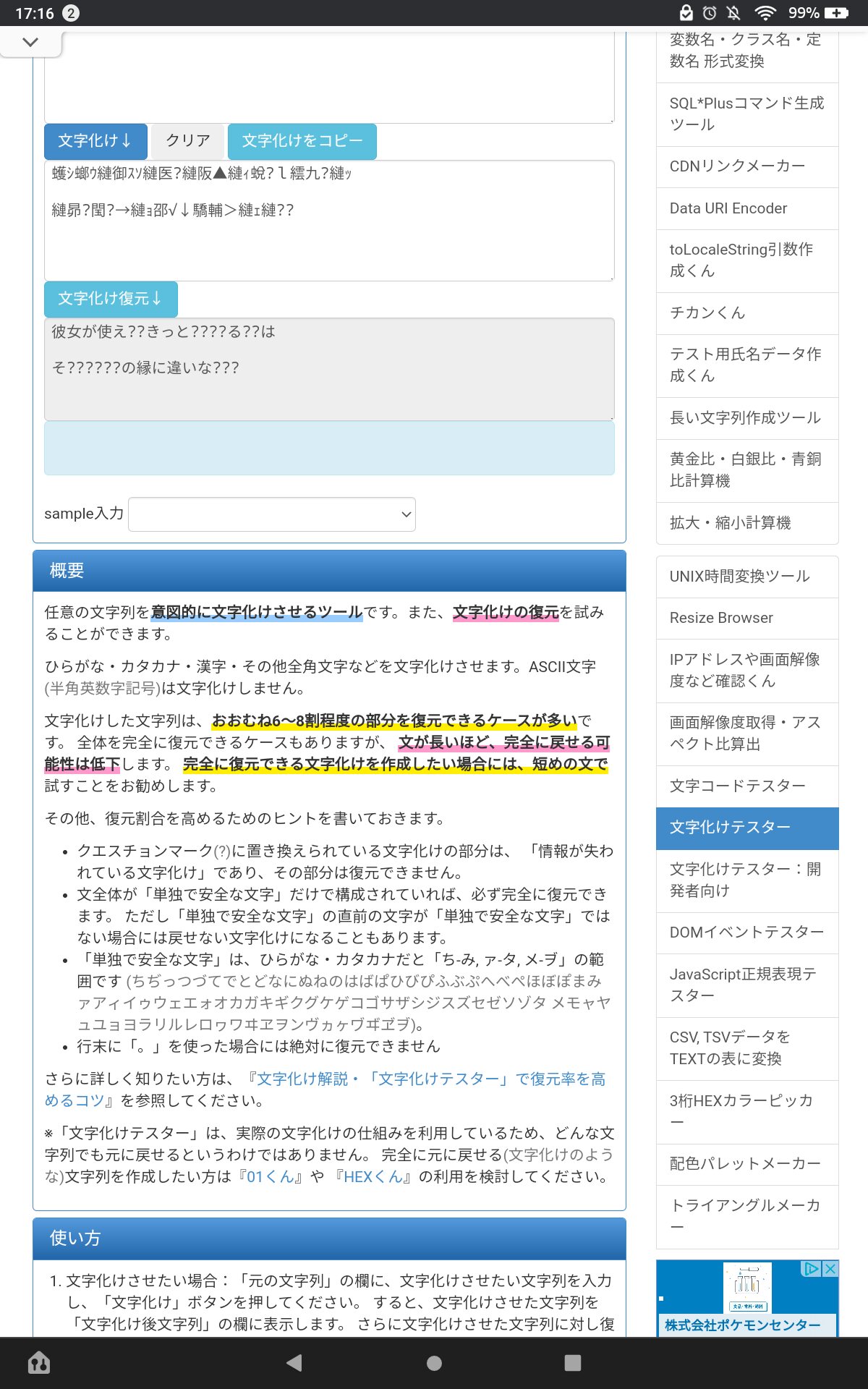This screenshot has height=1389, width=868.
Task: Close the ad with X icon
Action: [x=830, y=1269]
